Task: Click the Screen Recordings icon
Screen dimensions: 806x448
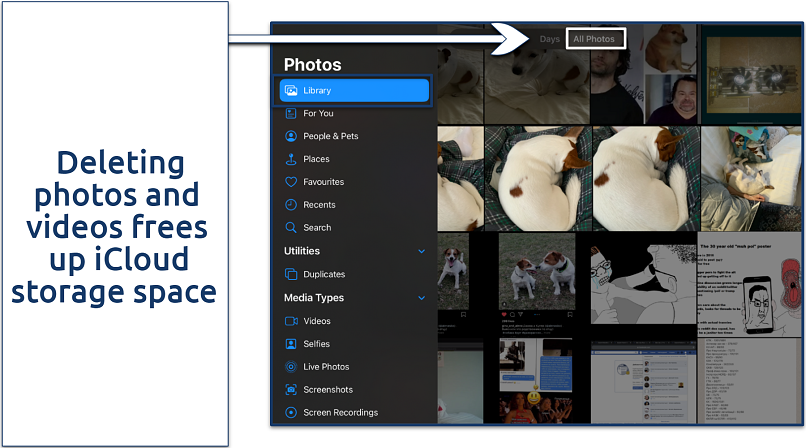Action: pyautogui.click(x=291, y=413)
